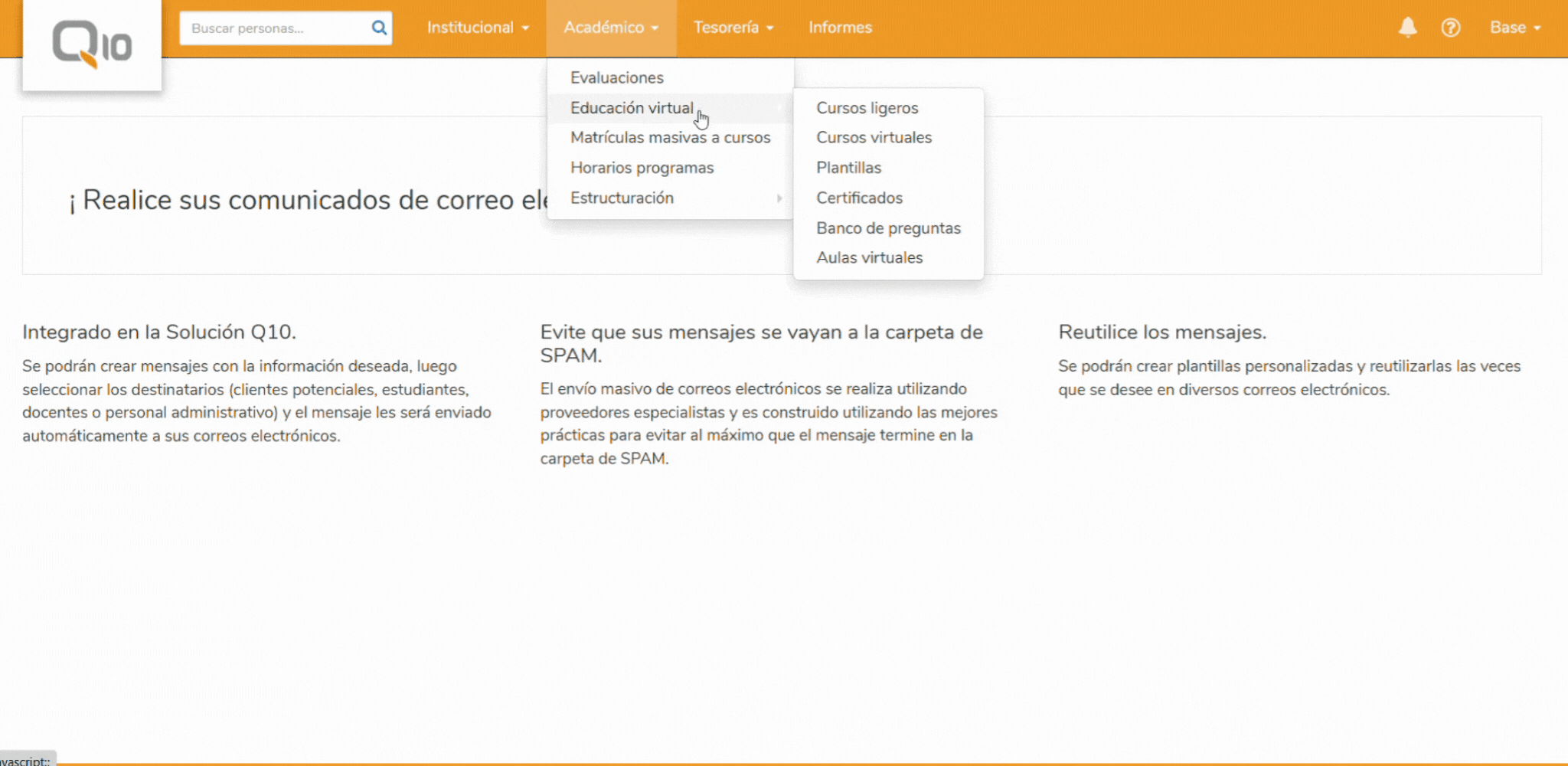The height and width of the screenshot is (766, 1568).
Task: Click inside the Buscar personas search field
Action: [x=268, y=28]
